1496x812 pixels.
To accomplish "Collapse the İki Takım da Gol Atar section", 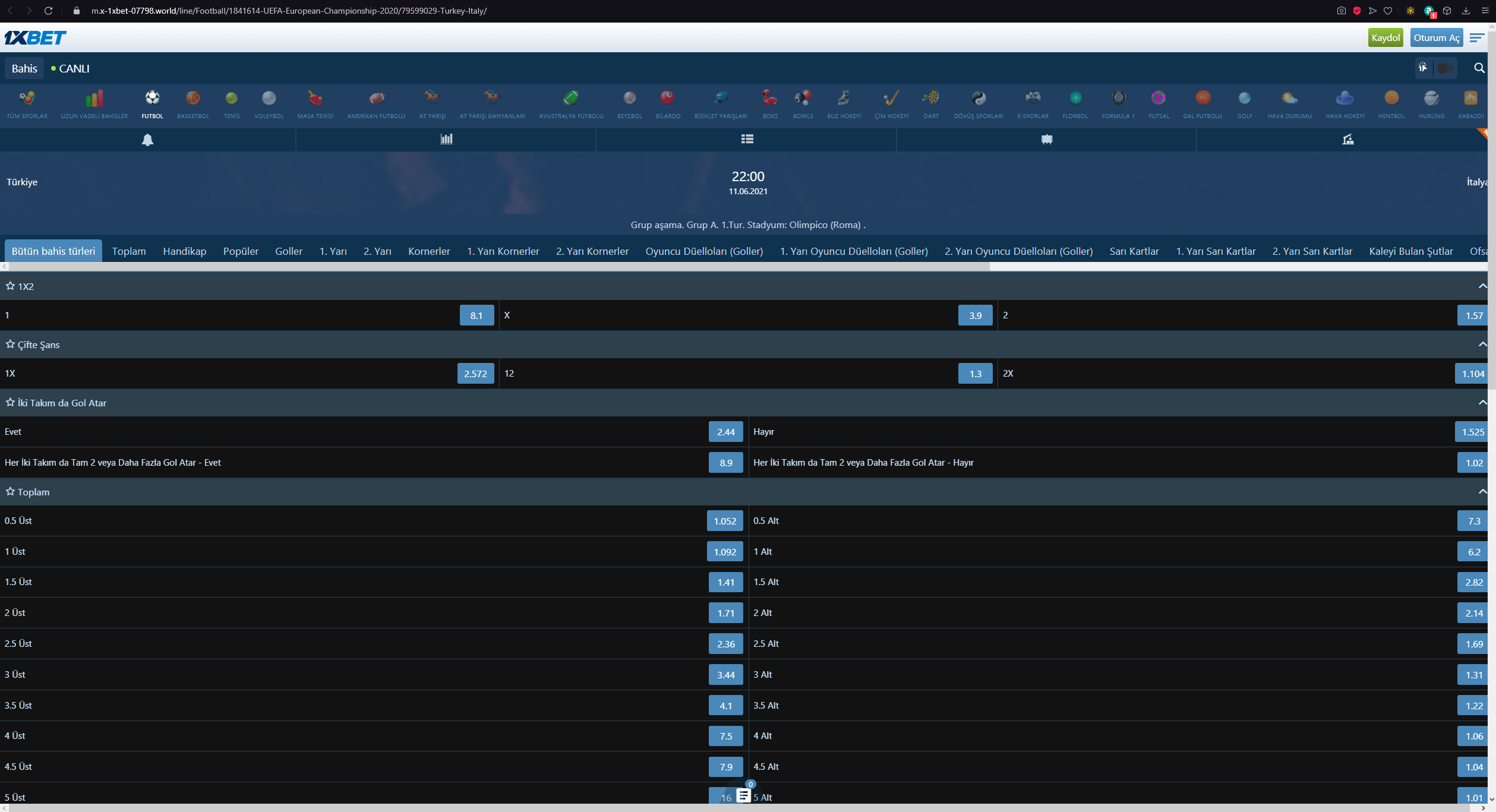I will 1482,403.
